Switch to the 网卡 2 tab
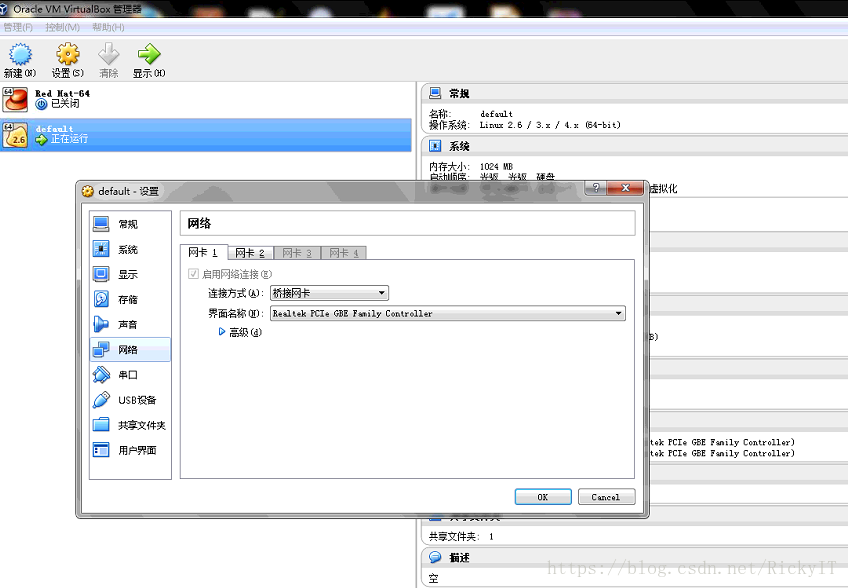 (250, 253)
